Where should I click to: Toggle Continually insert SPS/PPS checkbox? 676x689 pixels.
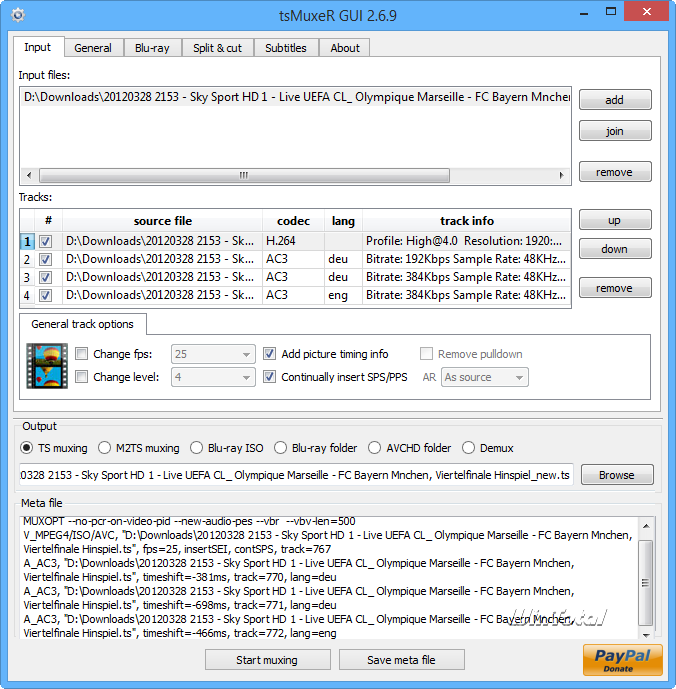[x=269, y=377]
